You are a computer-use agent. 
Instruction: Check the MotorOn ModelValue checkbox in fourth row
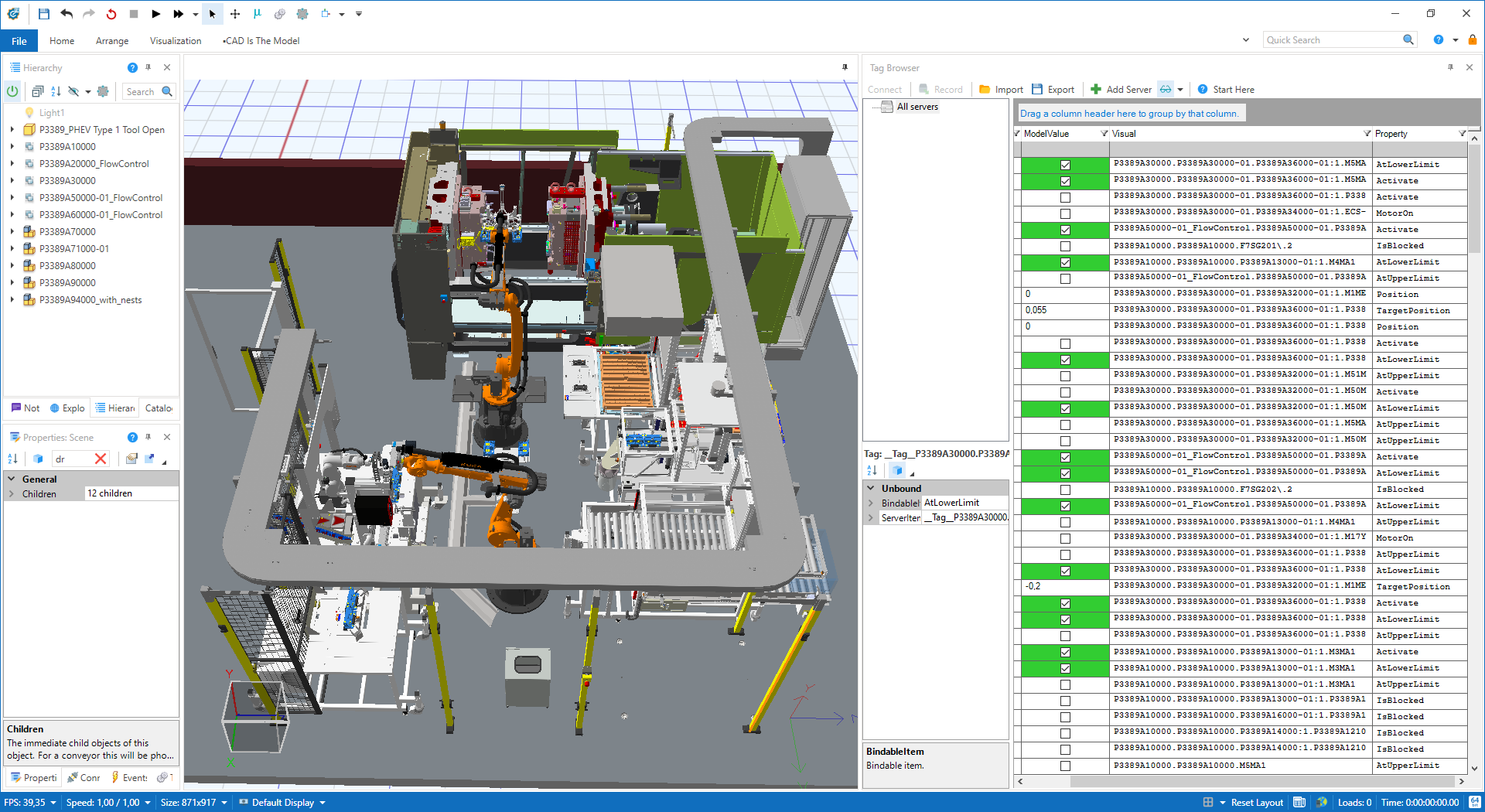(x=1065, y=213)
